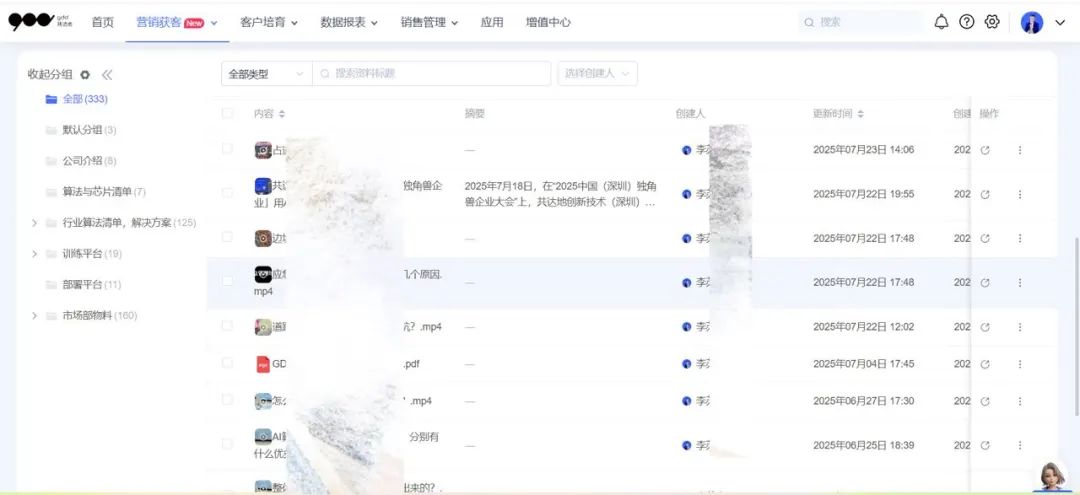Toggle the select-all checkbox in table header
This screenshot has width=1080, height=495.
tap(227, 114)
